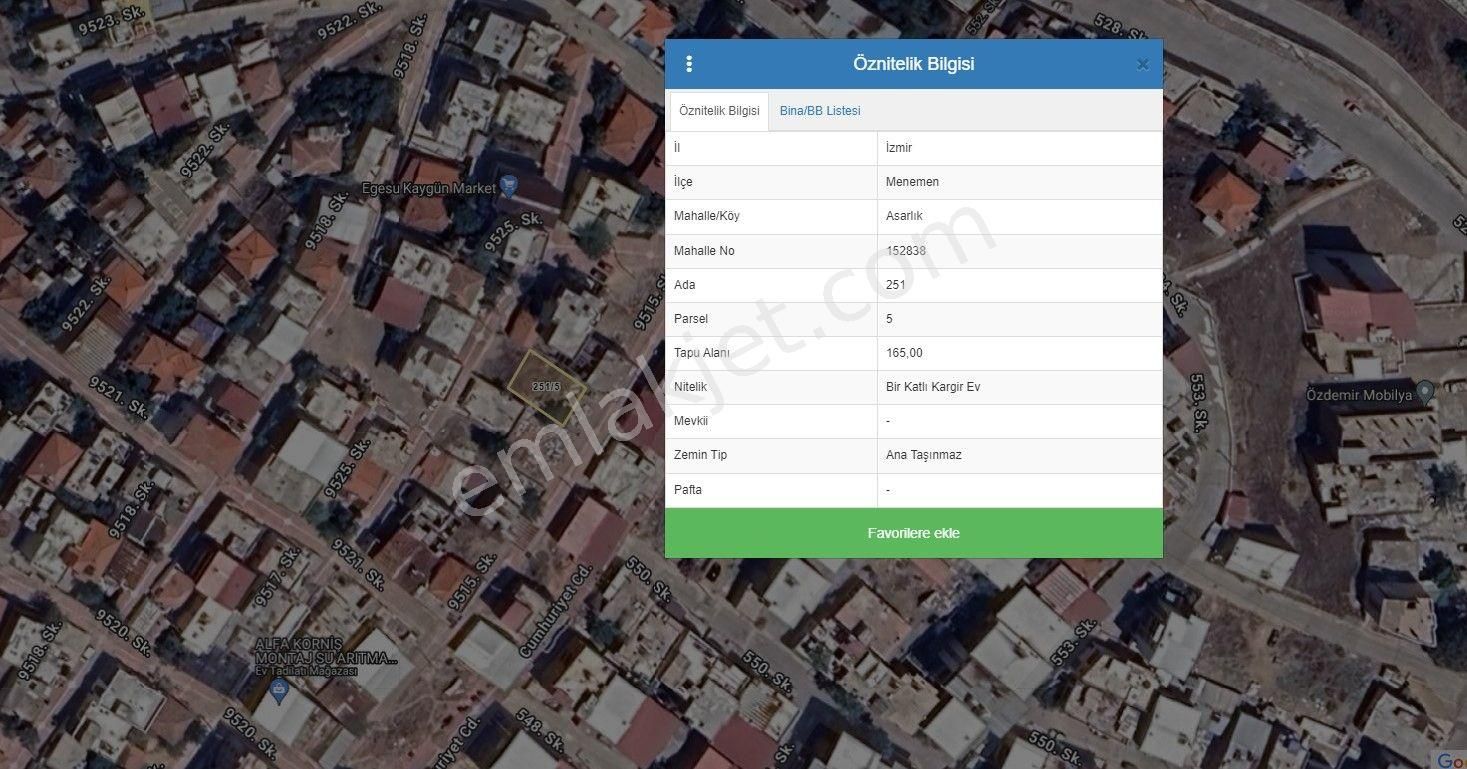Viewport: 1467px width, 769px height.
Task: Click the Mevkii row label
Action: point(691,421)
